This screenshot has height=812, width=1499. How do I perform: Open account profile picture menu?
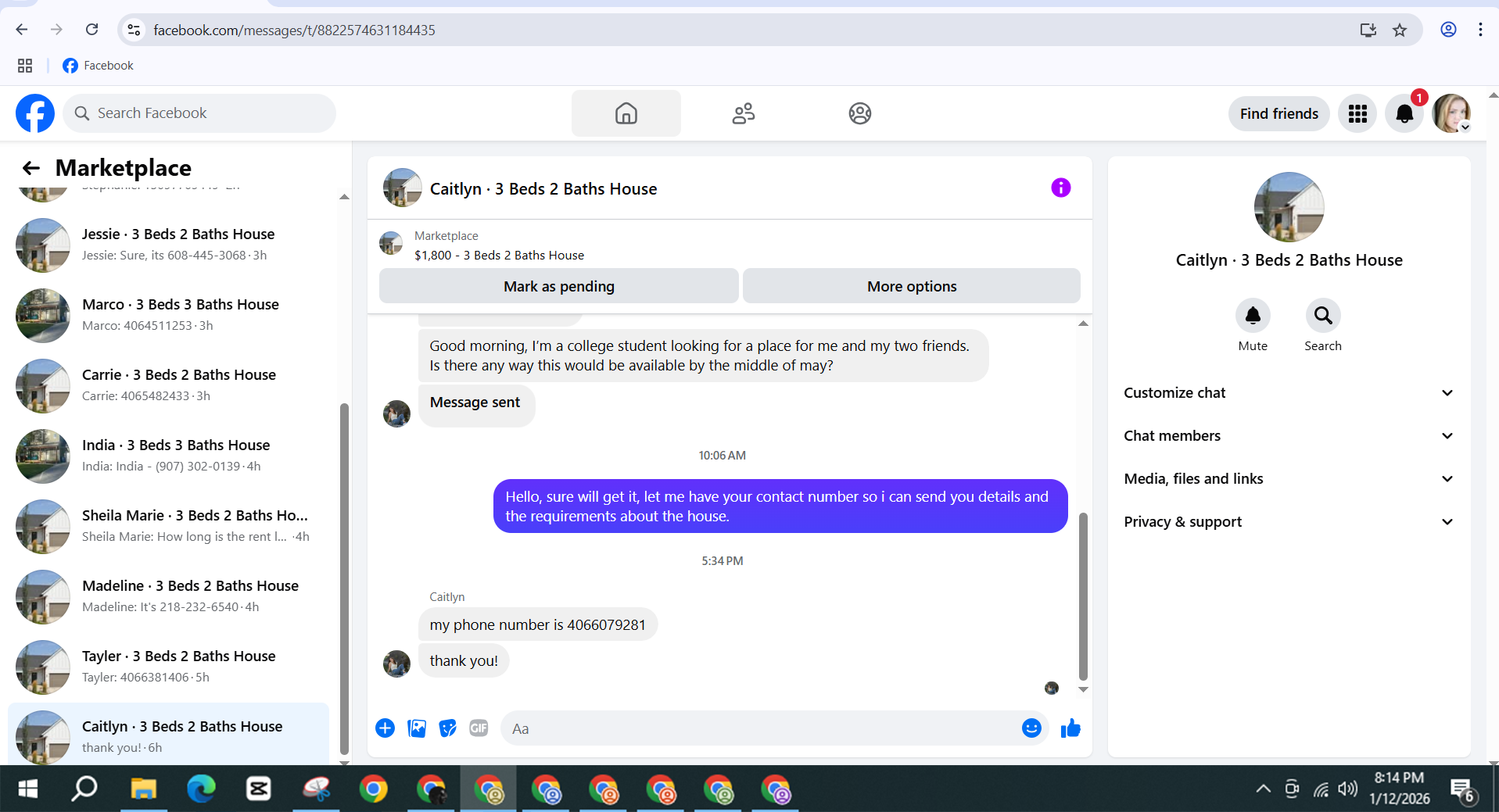pos(1451,114)
